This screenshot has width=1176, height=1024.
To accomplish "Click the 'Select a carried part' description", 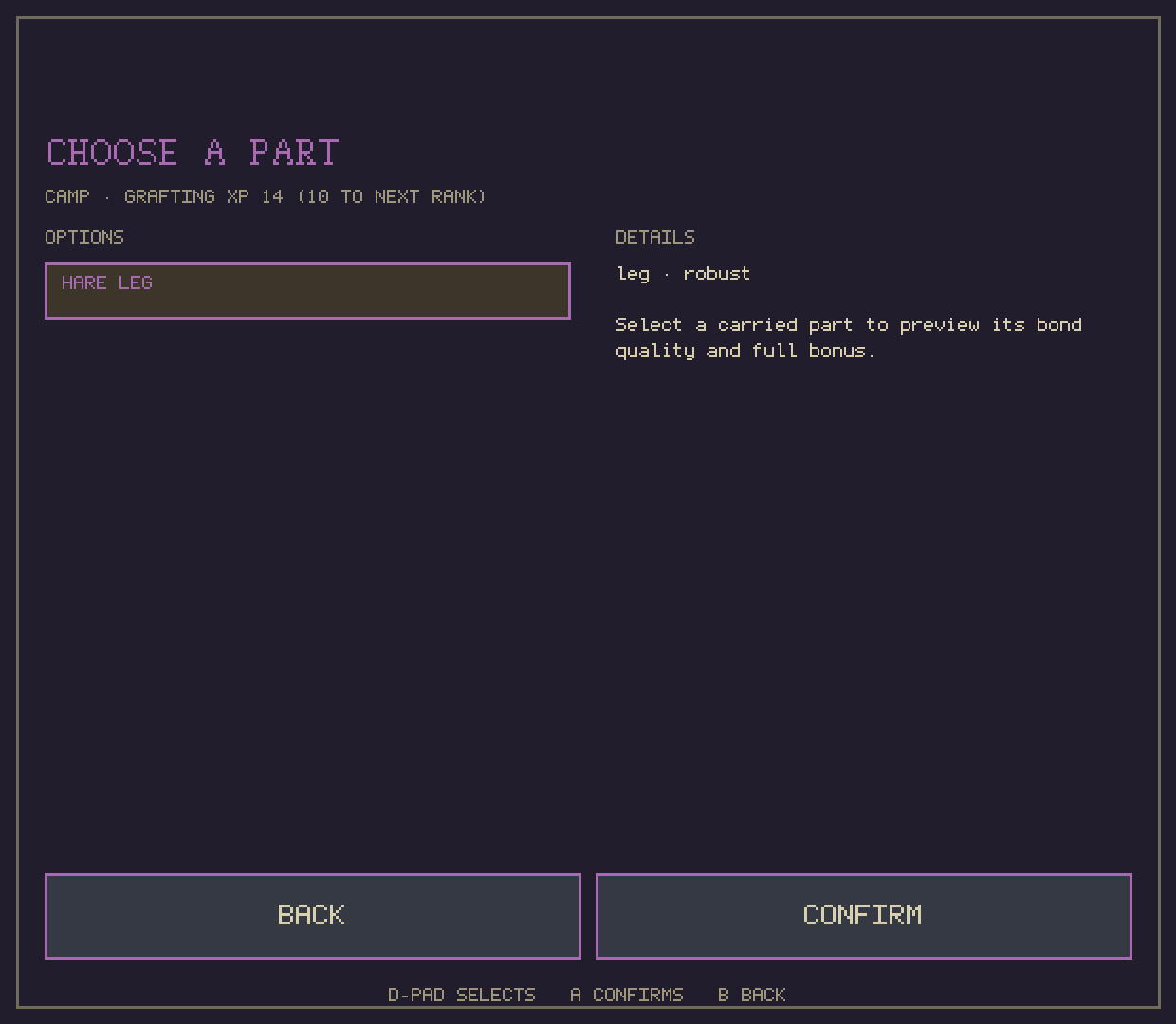I will pos(849,338).
